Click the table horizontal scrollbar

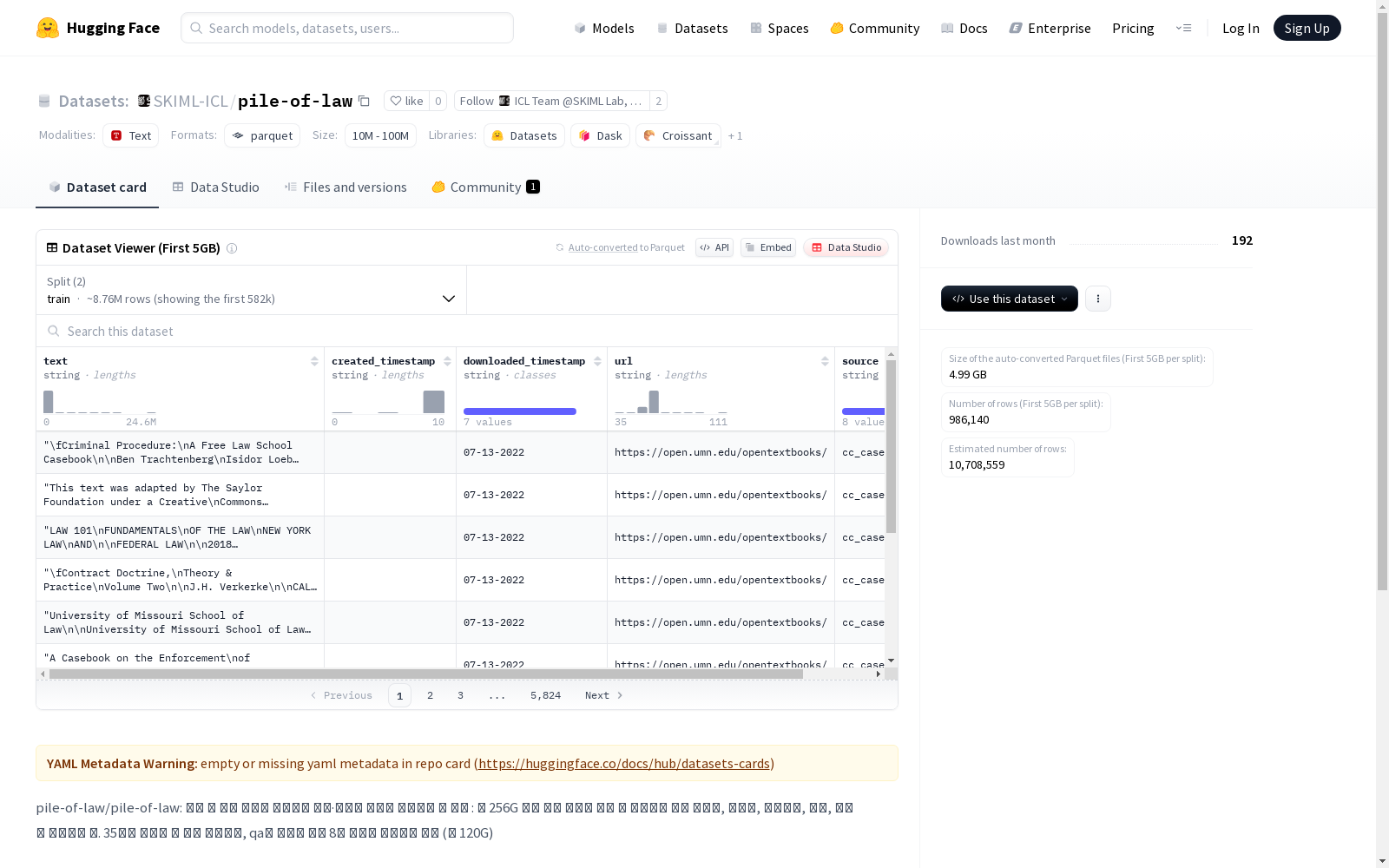[x=425, y=674]
